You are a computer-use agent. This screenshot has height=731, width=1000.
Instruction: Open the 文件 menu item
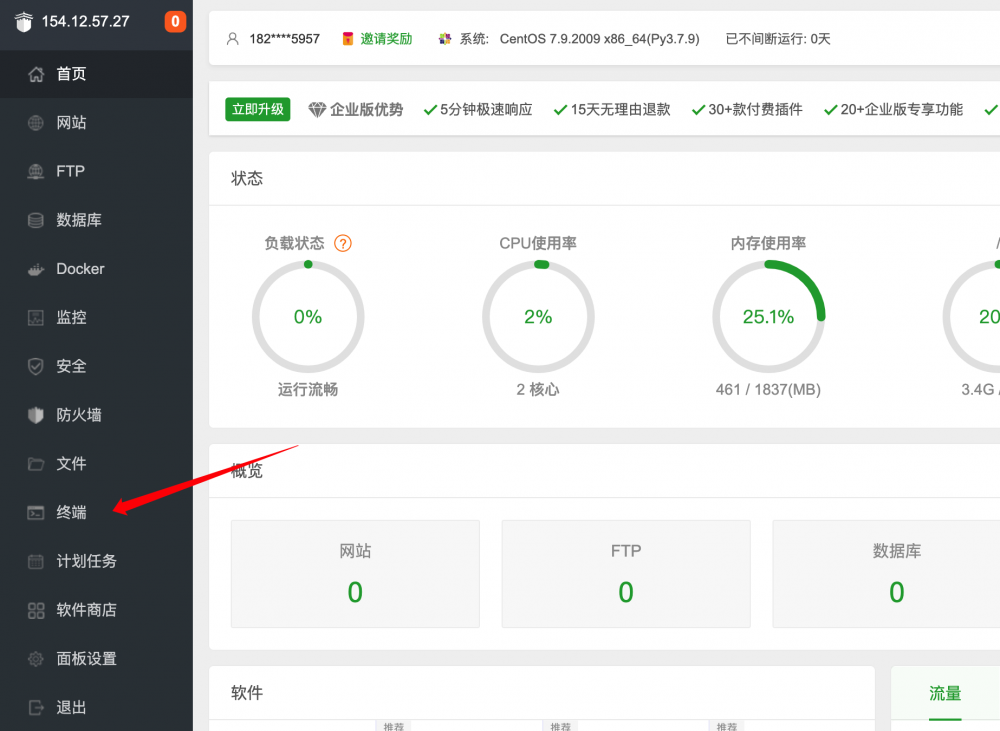coord(71,464)
